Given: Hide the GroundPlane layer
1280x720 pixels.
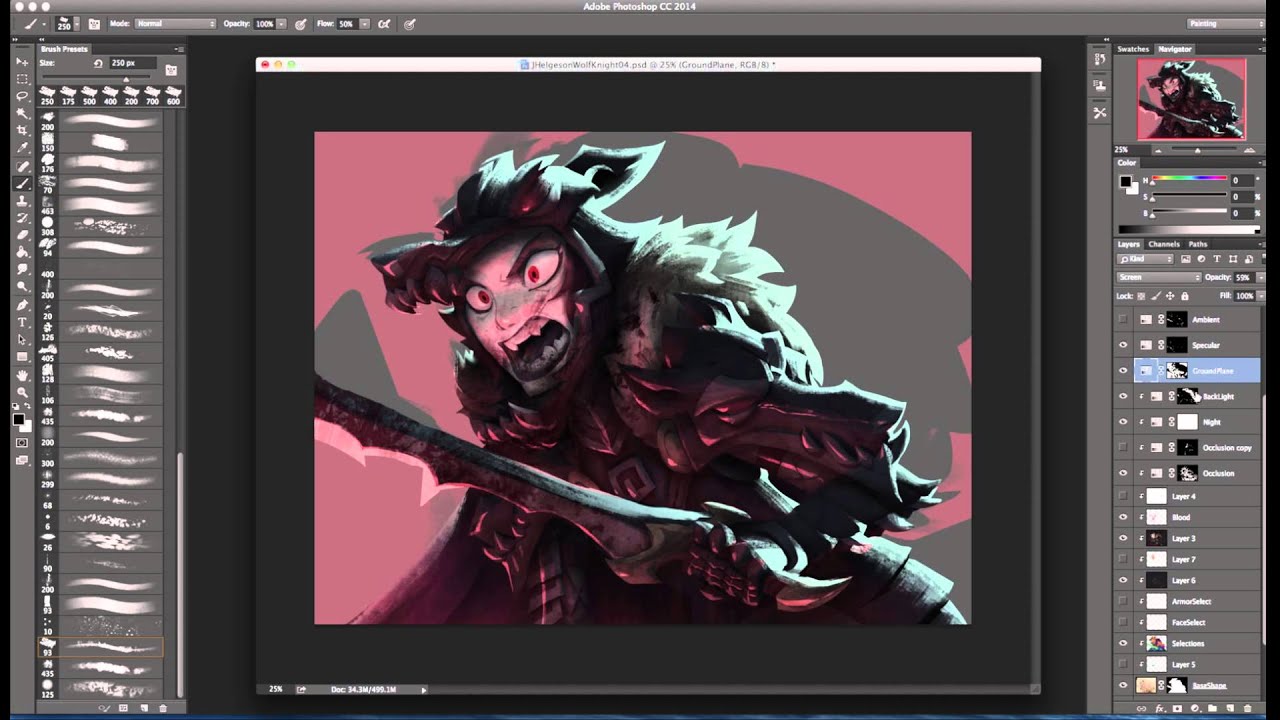Looking at the screenshot, I should tap(1123, 371).
